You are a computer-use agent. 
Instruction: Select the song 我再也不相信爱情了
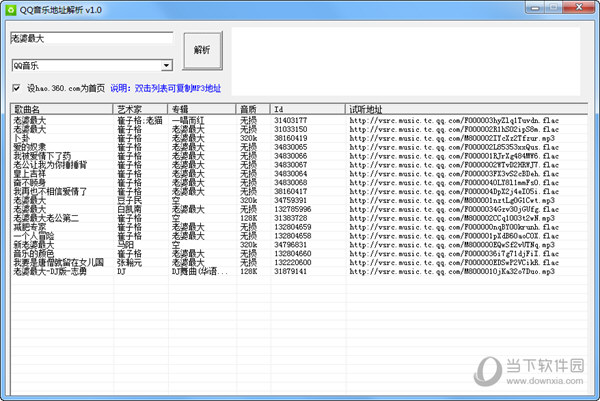(50, 192)
